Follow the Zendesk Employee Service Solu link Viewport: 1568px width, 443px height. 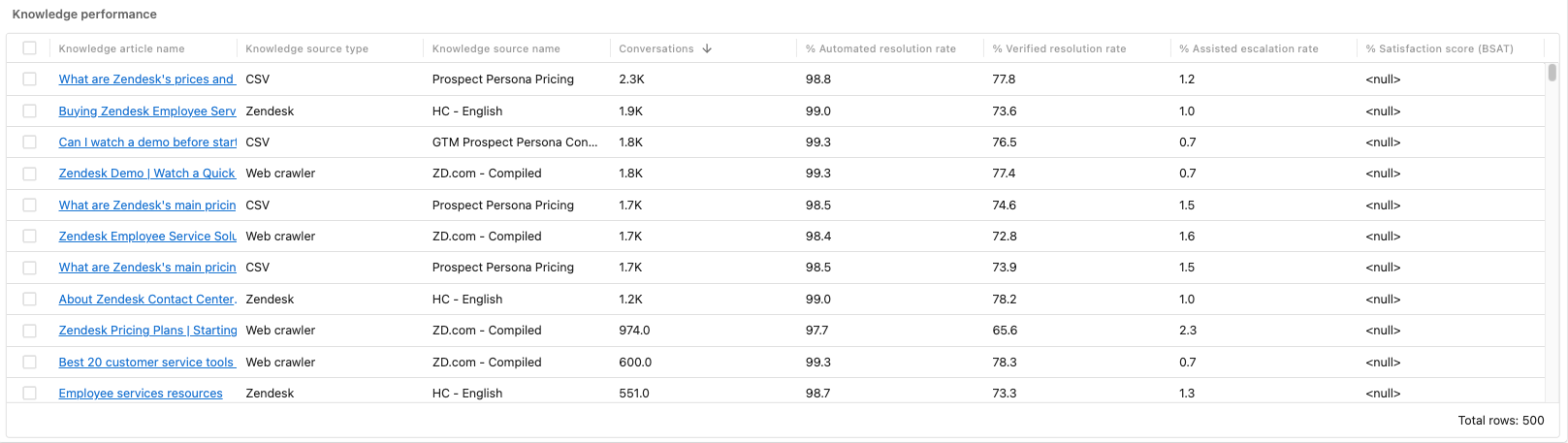click(147, 237)
